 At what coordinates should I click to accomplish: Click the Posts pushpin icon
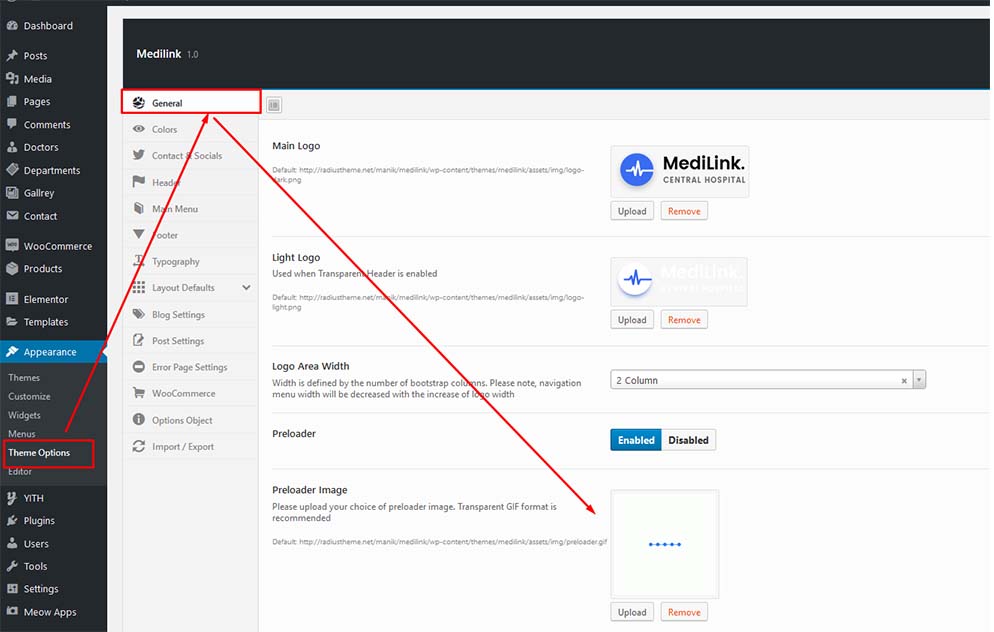click(x=12, y=55)
